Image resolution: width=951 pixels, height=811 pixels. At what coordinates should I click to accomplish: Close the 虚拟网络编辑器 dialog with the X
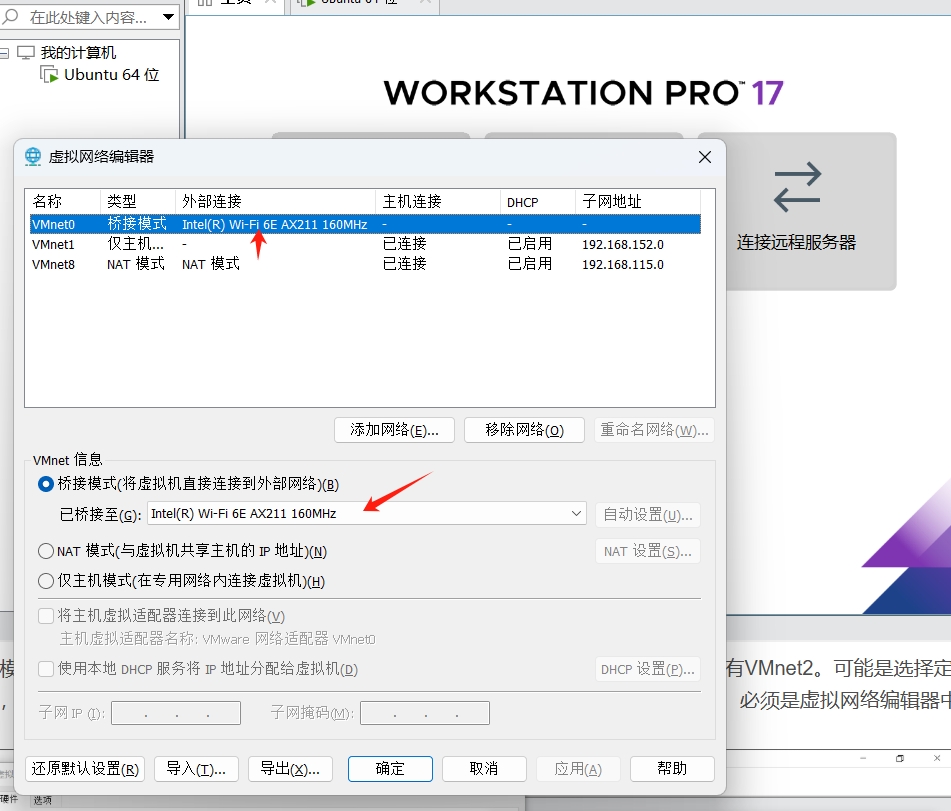pos(705,157)
